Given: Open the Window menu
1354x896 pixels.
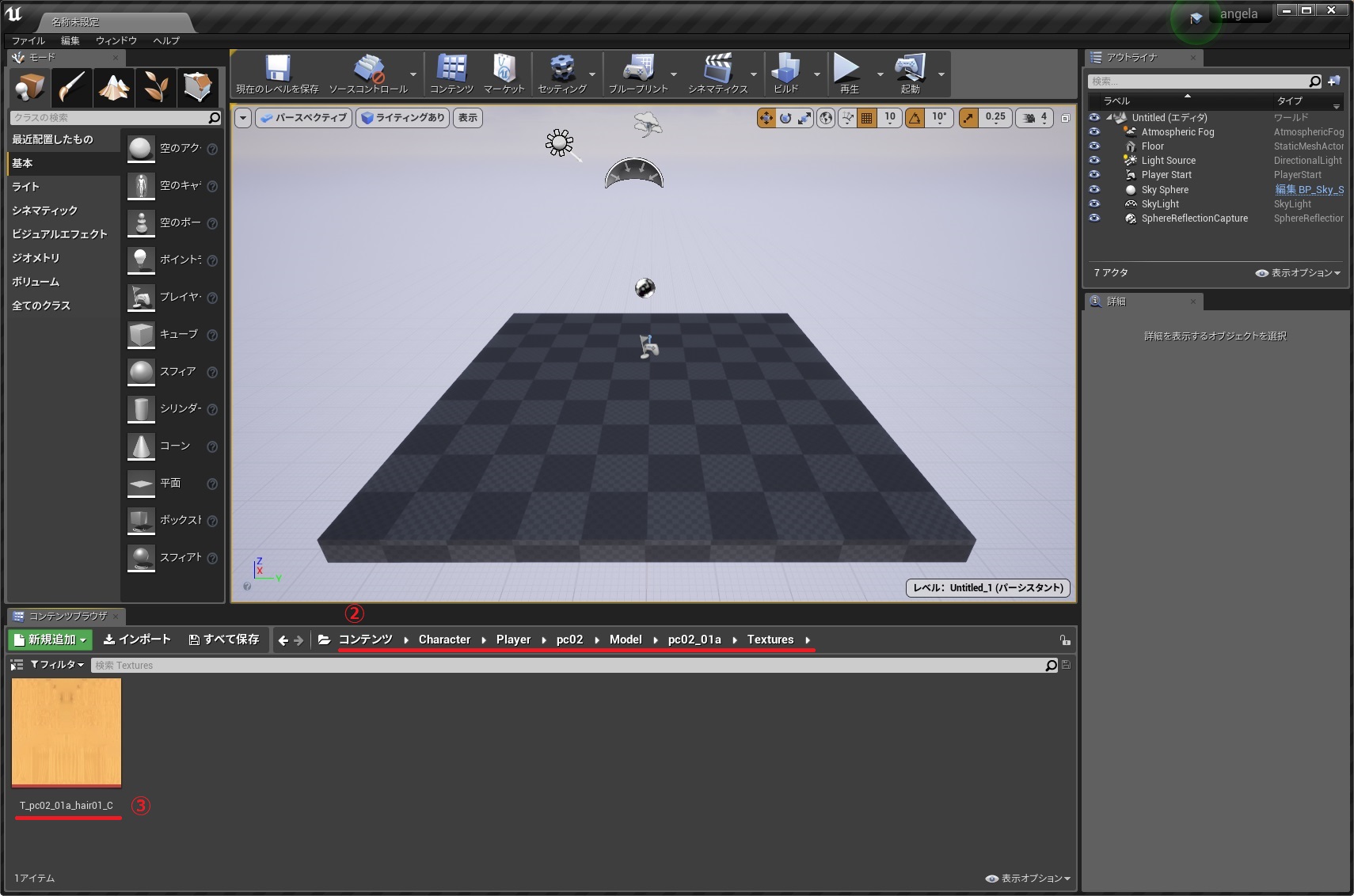Looking at the screenshot, I should click(116, 40).
